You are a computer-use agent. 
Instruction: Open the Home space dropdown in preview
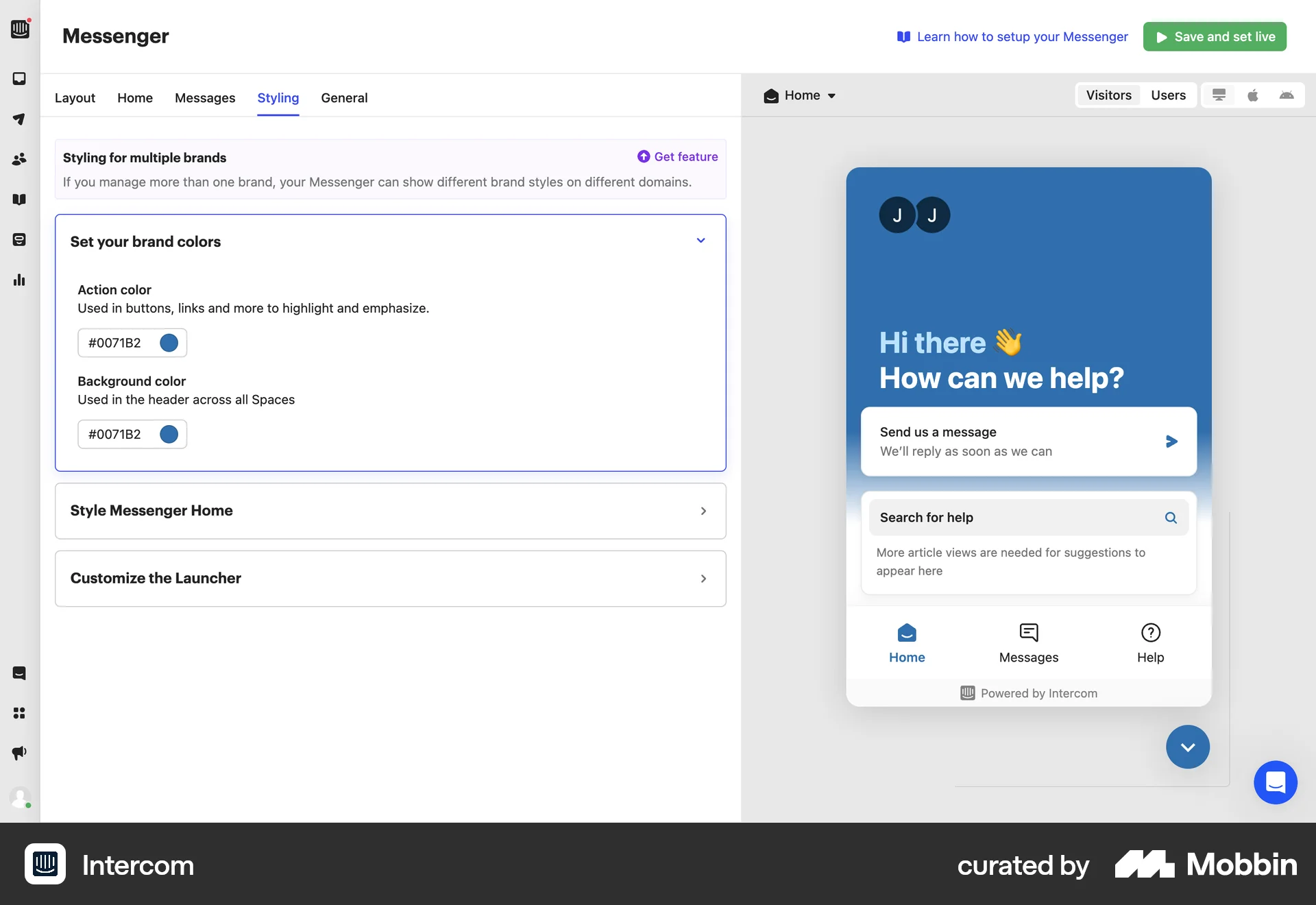799,95
